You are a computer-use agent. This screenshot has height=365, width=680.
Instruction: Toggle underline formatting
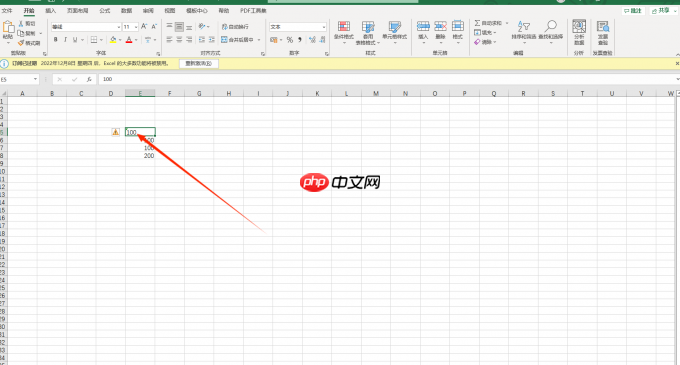point(75,40)
